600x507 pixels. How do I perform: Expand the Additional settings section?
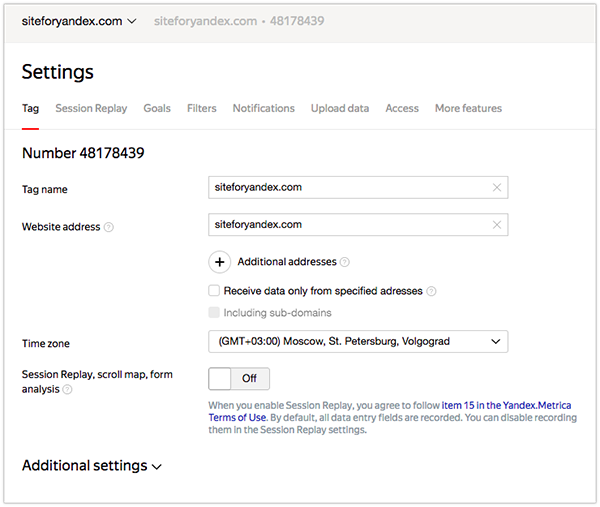pyautogui.click(x=92, y=466)
